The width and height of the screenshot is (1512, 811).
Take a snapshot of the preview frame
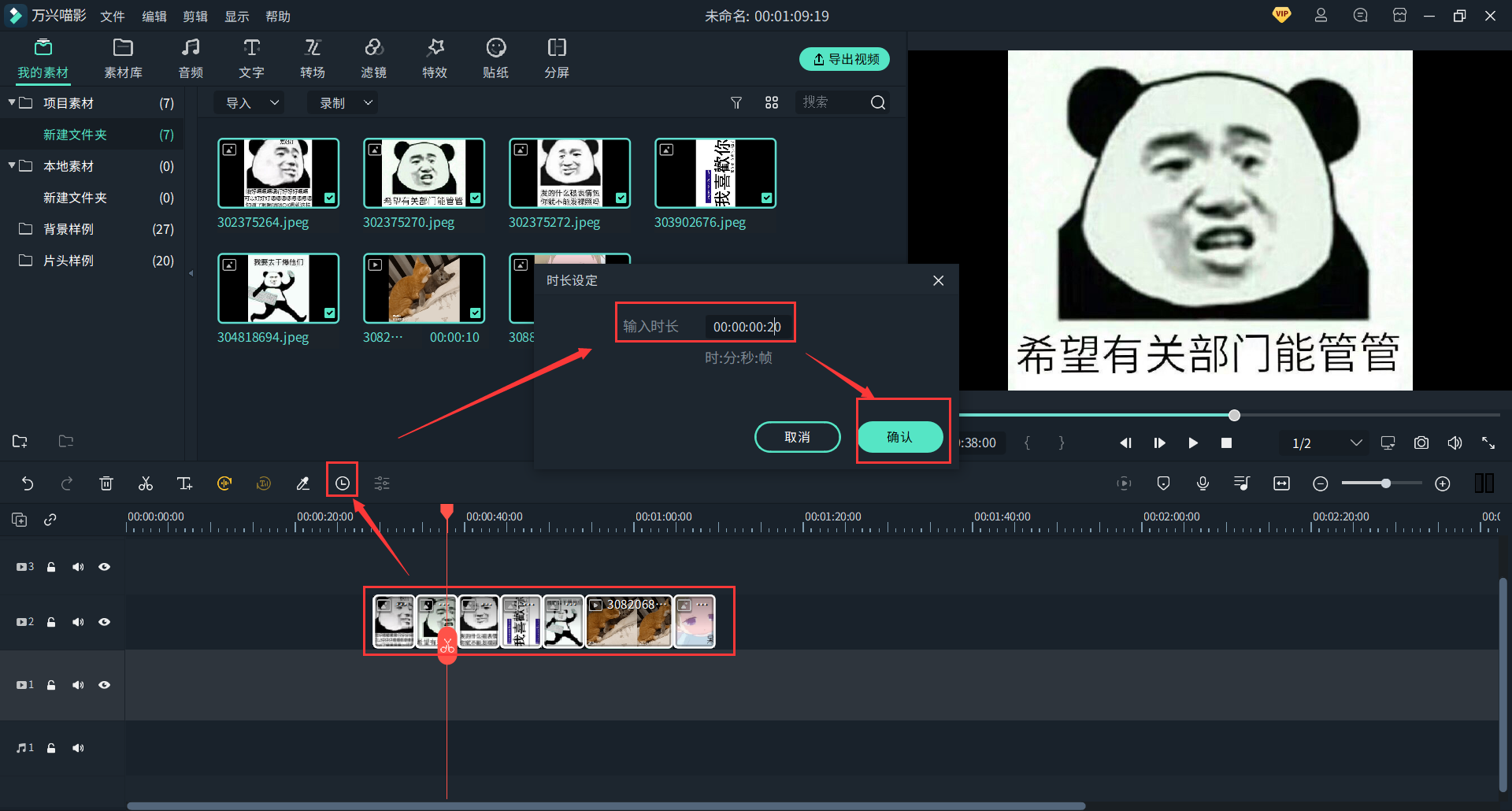click(1421, 443)
